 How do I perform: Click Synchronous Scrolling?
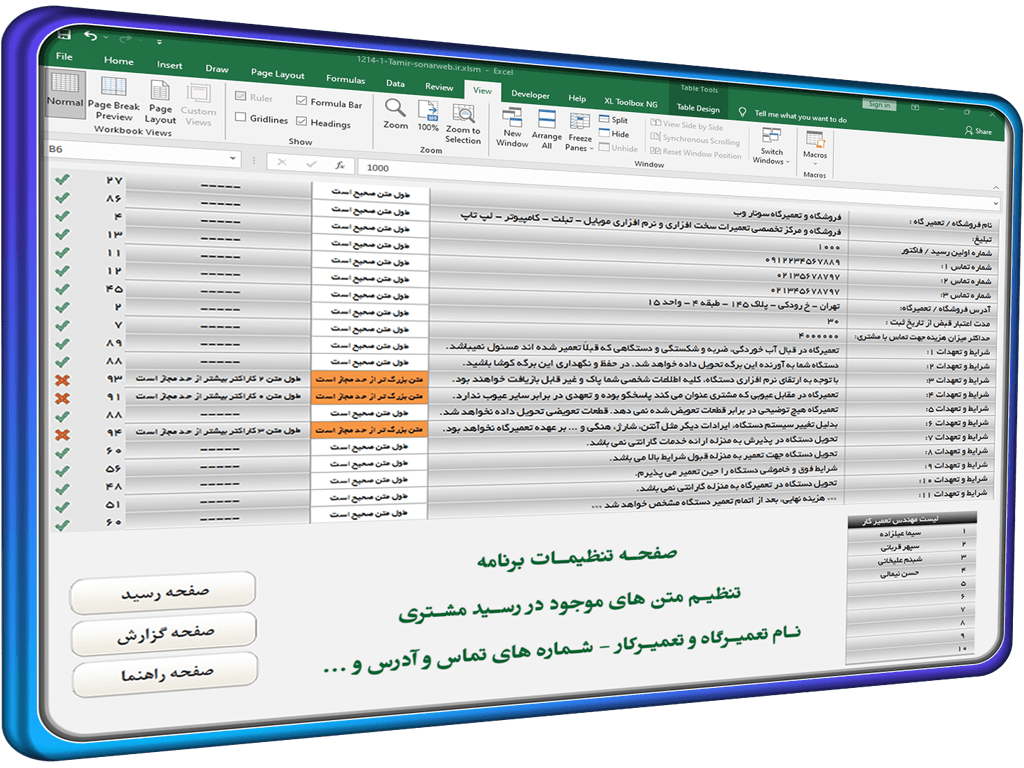click(695, 139)
